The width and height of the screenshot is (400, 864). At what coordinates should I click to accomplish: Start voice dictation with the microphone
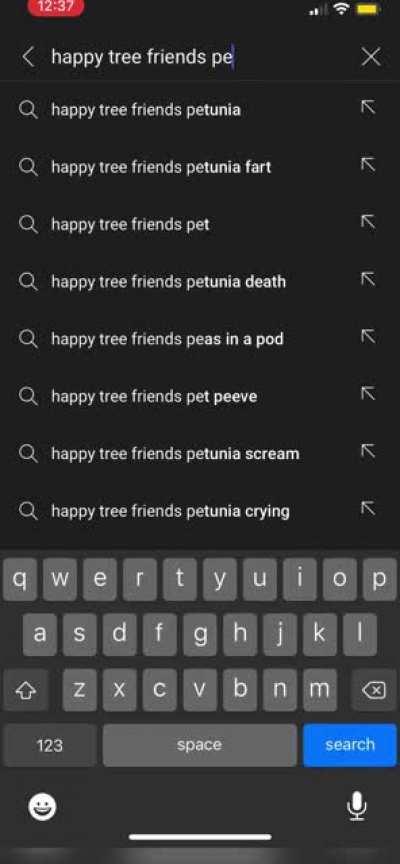(x=356, y=806)
